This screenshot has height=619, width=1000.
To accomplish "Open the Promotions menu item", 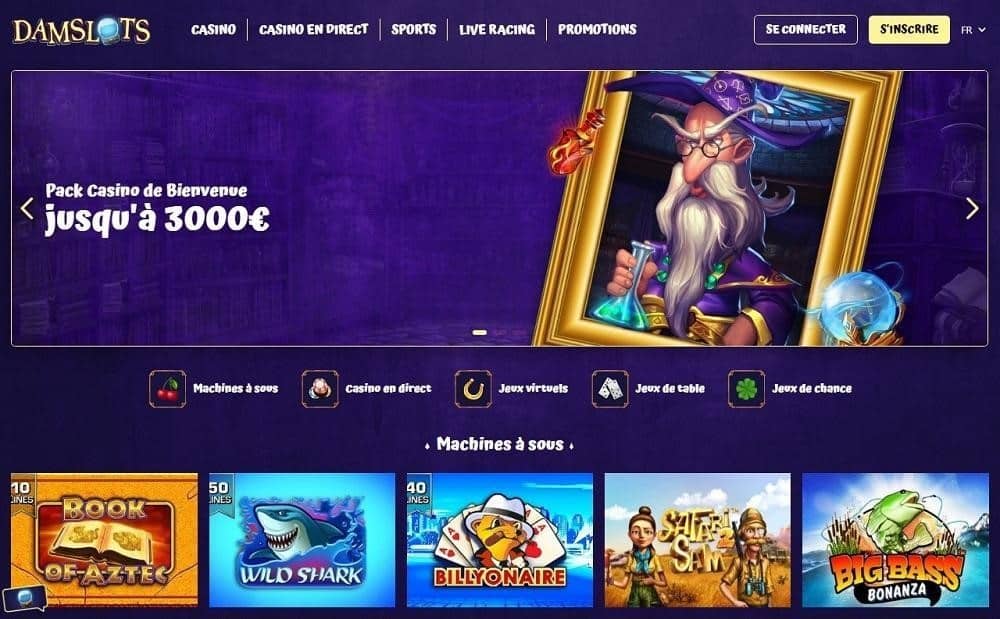I will (597, 29).
